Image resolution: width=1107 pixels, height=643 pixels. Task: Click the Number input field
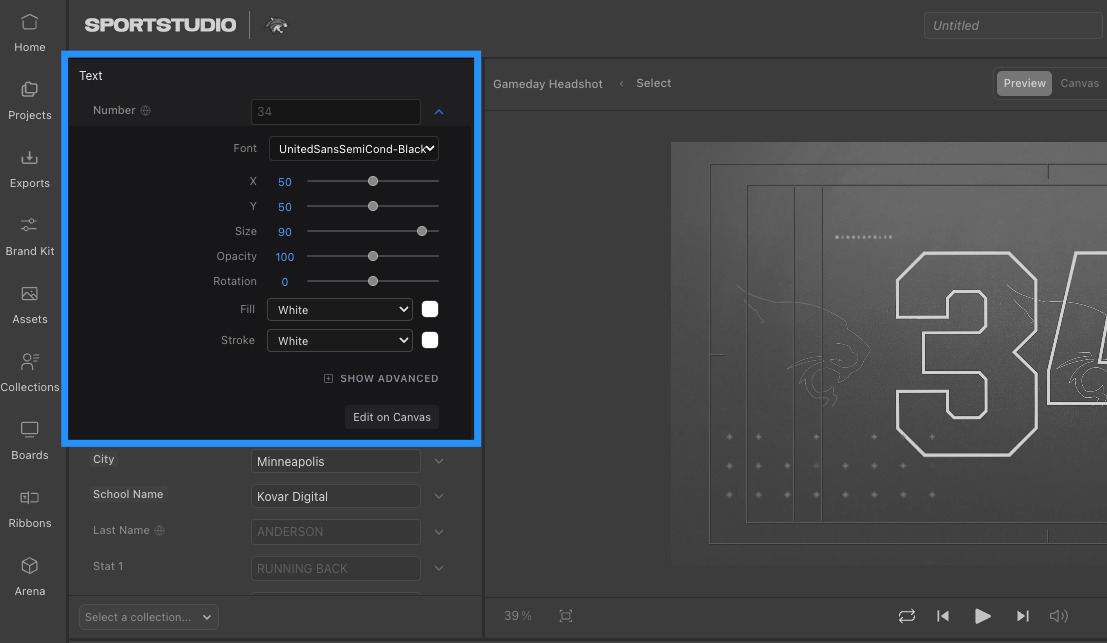[335, 112]
